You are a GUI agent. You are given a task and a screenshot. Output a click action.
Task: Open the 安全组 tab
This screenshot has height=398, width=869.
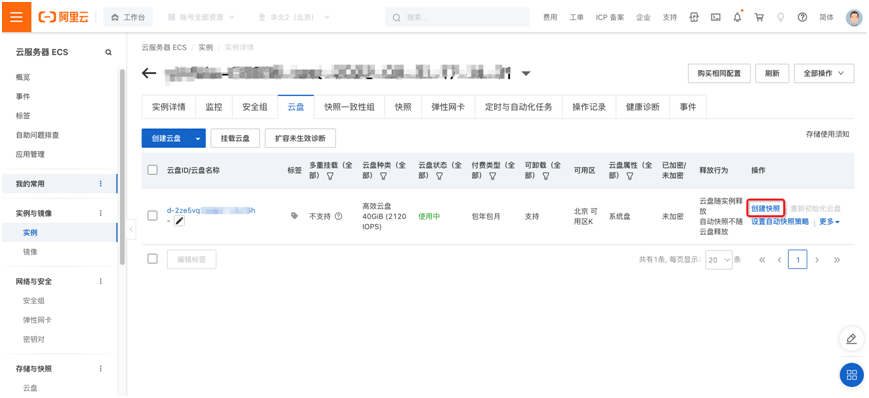255,107
